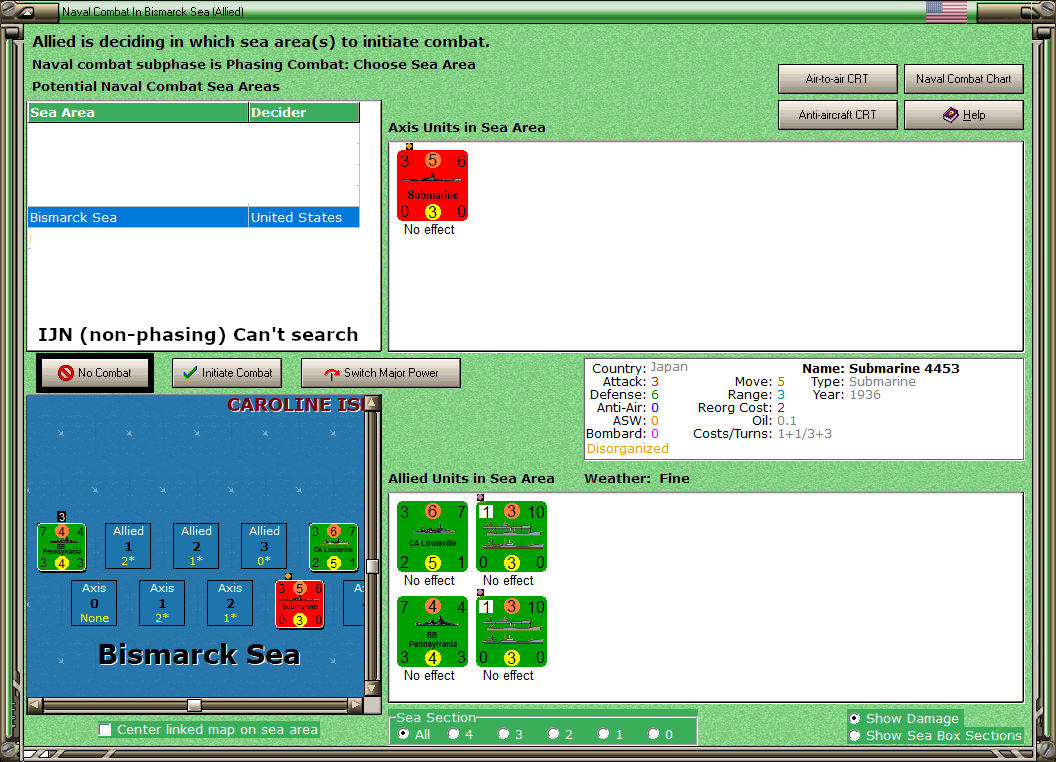The width and height of the screenshot is (1056, 762).
Task: Click the CAROLINE ISL label on the map
Action: pos(296,404)
